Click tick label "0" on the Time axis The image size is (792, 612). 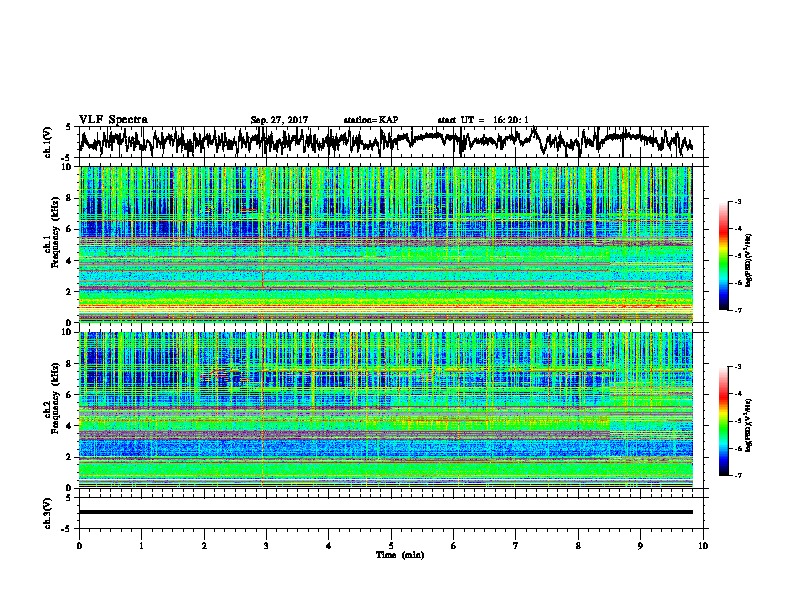point(79,546)
